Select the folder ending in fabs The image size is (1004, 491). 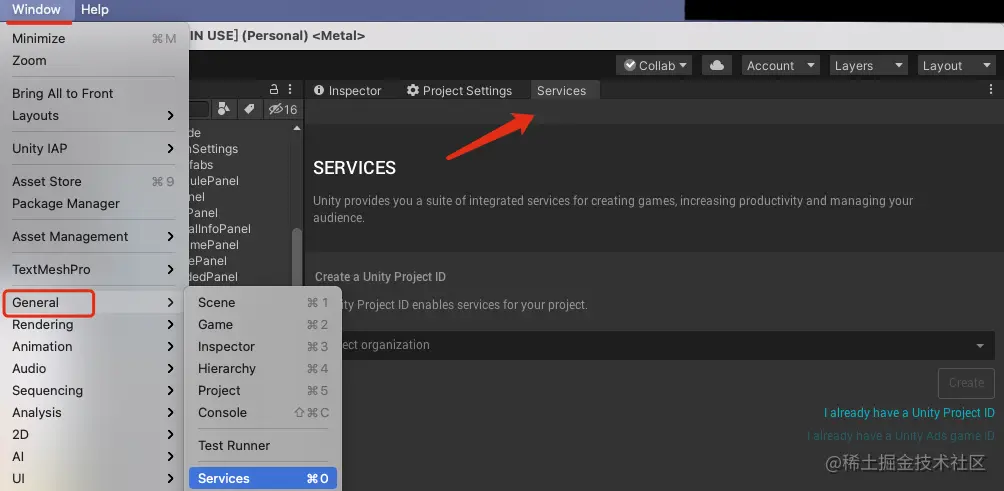(202, 165)
